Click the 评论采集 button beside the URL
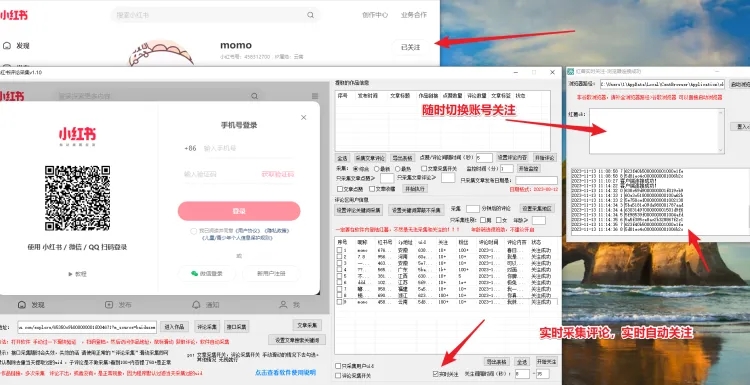The image size is (750, 385). click(x=207, y=327)
